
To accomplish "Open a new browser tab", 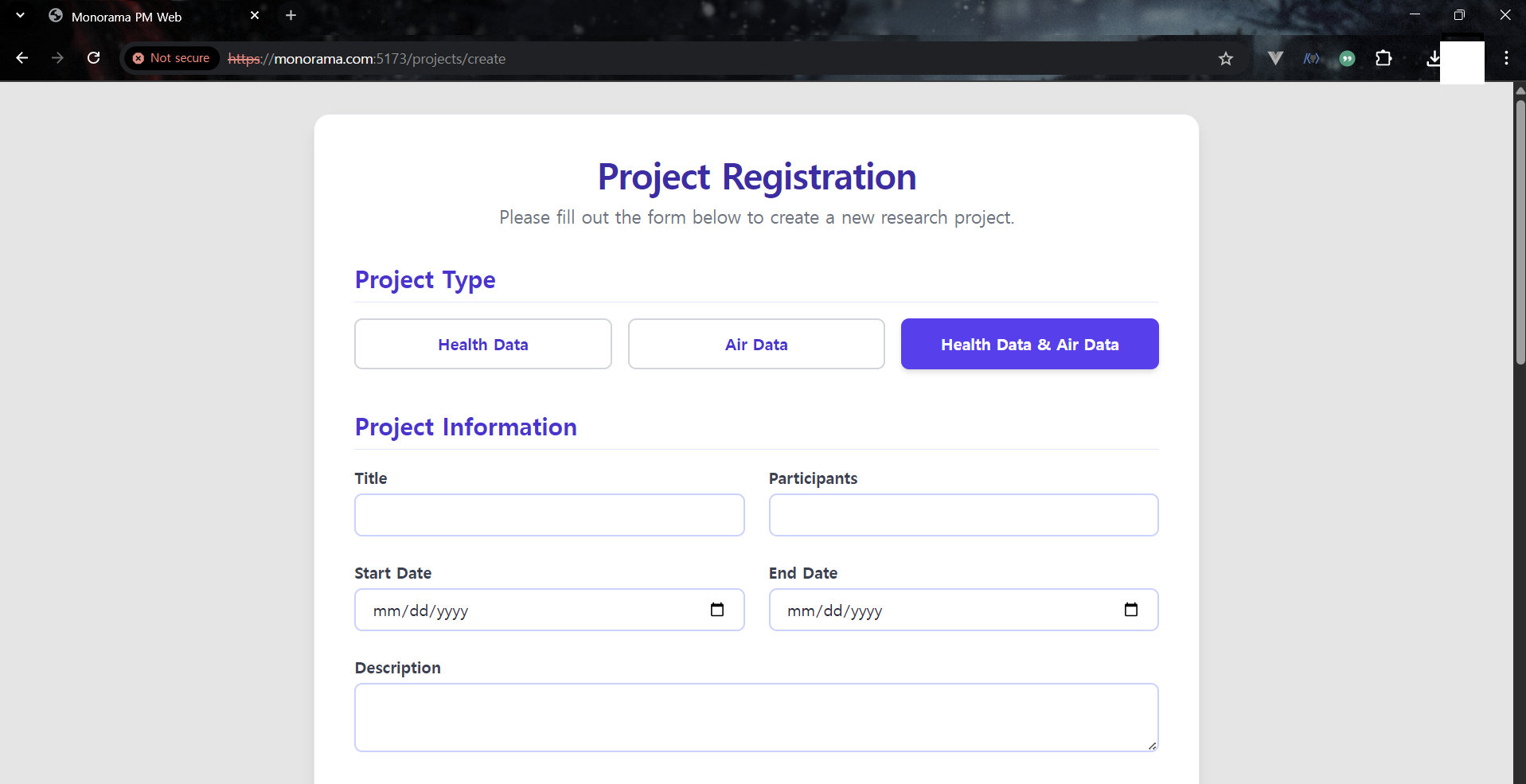I will tap(291, 15).
